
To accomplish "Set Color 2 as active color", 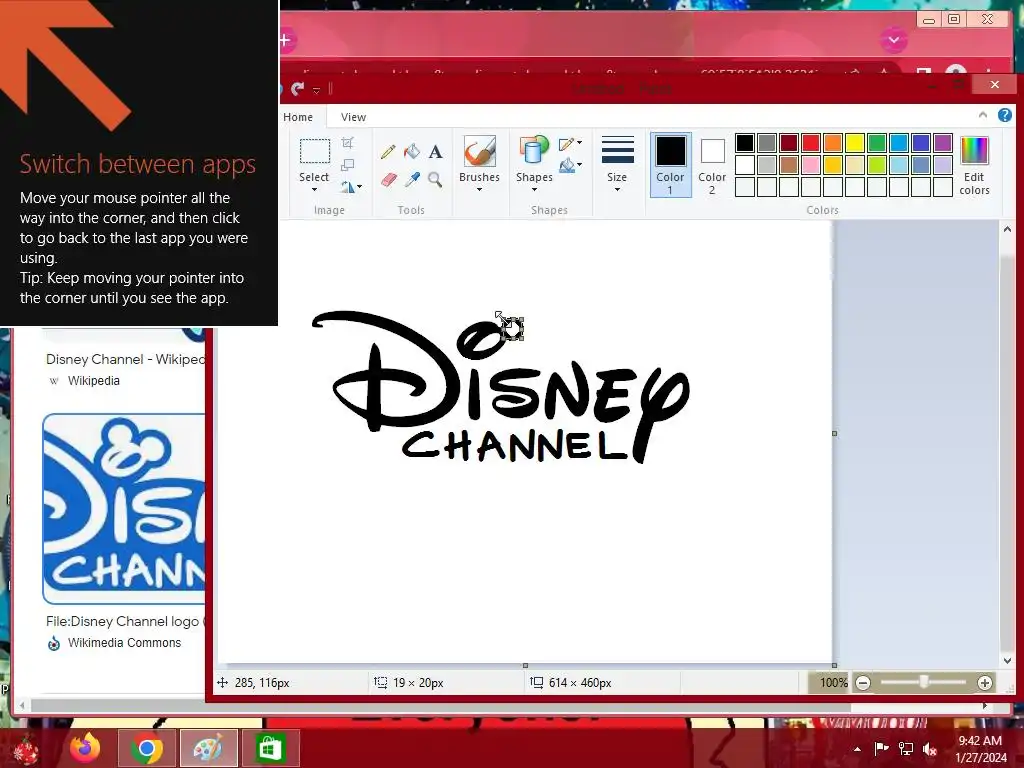I will tap(712, 165).
